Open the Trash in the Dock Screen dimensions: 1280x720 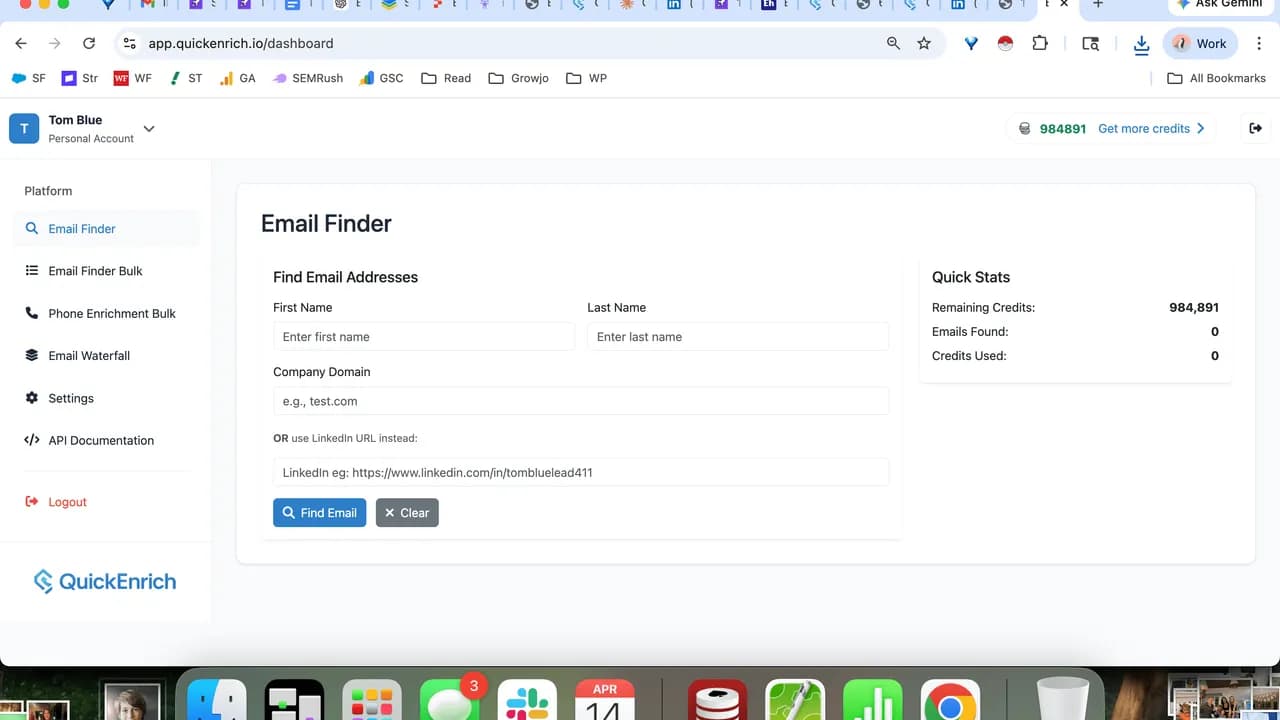coord(1062,700)
